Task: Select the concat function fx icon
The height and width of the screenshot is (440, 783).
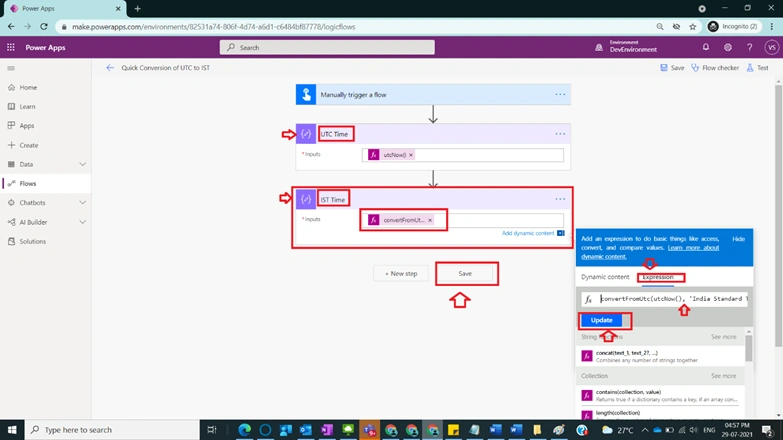Action: coord(587,356)
